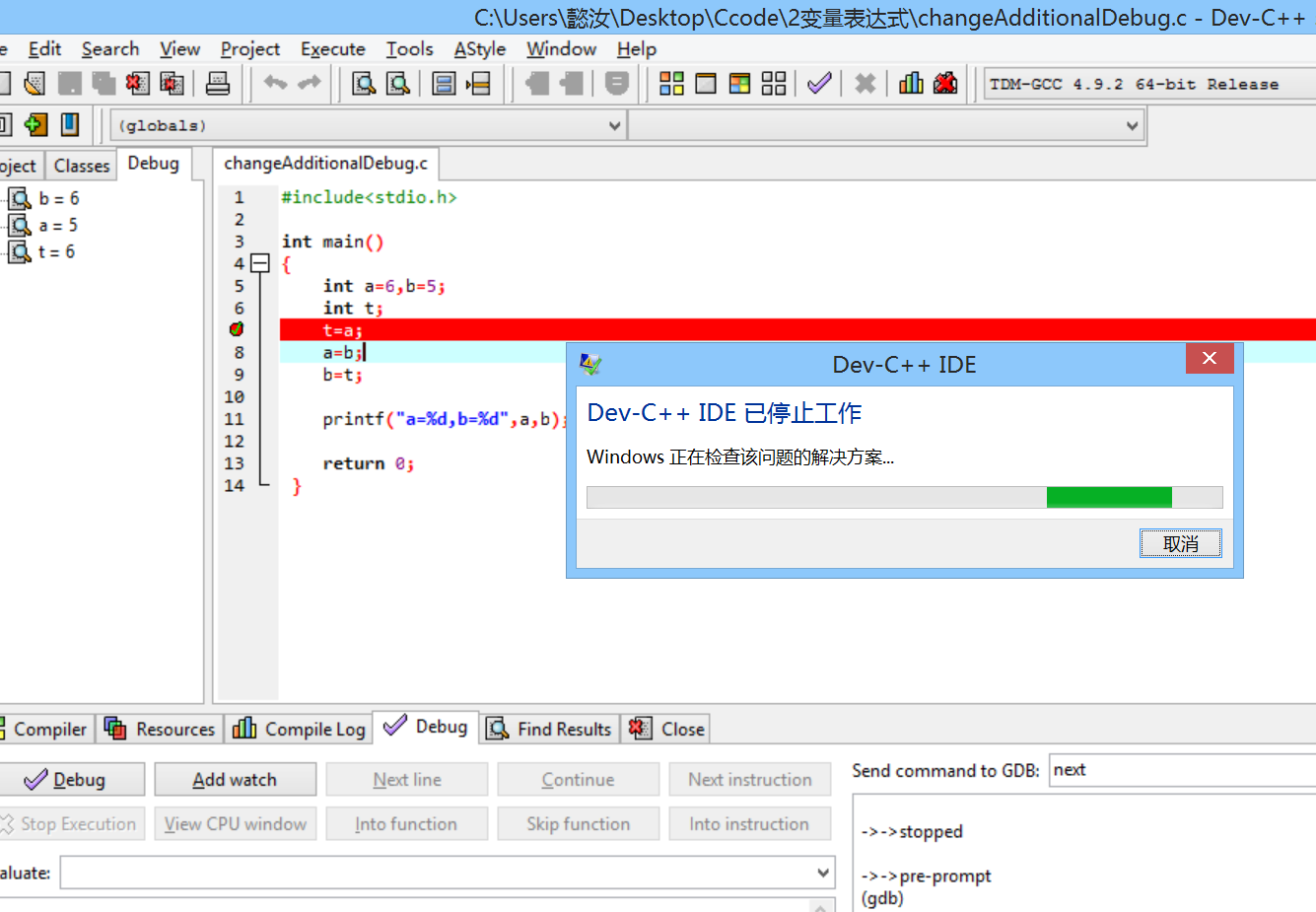Click the Redo arrow icon
This screenshot has height=912, width=1316.
[310, 84]
